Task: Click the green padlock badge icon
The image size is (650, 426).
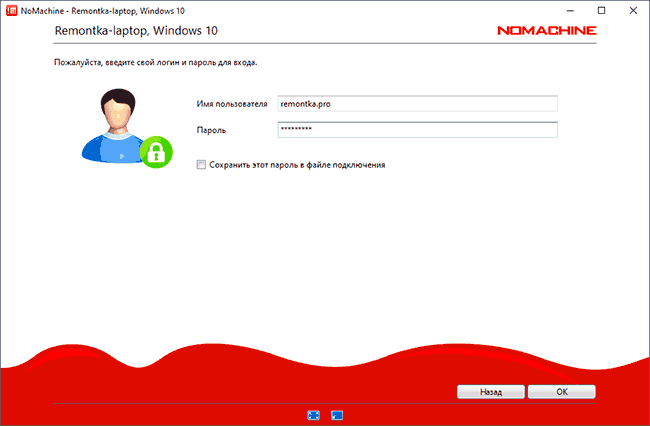Action: click(x=155, y=151)
